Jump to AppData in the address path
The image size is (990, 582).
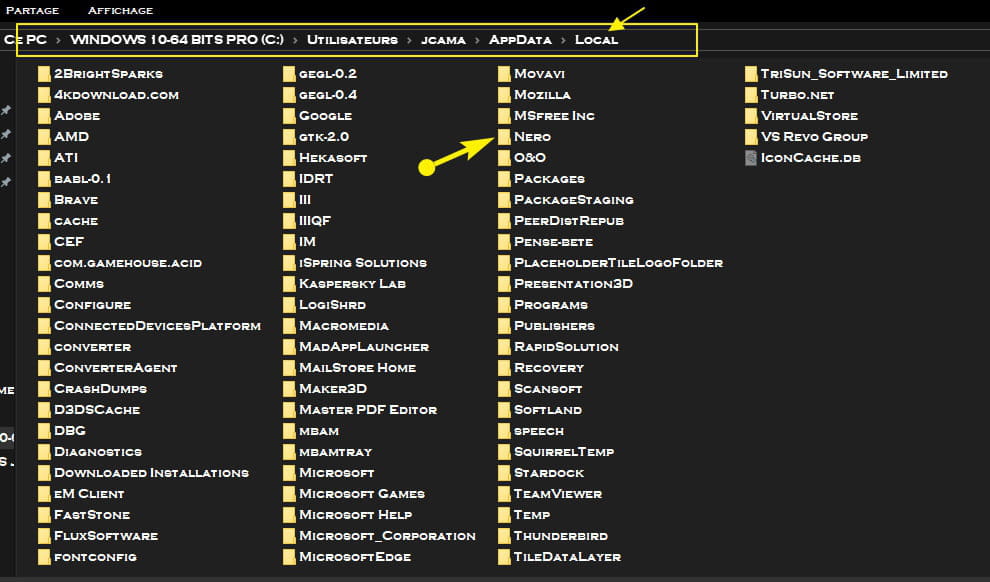(520, 39)
